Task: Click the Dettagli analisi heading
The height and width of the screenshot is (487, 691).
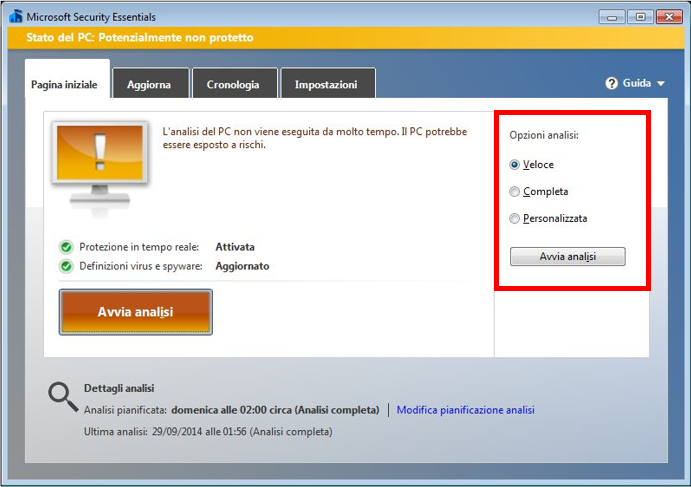Action: pyautogui.click(x=119, y=388)
